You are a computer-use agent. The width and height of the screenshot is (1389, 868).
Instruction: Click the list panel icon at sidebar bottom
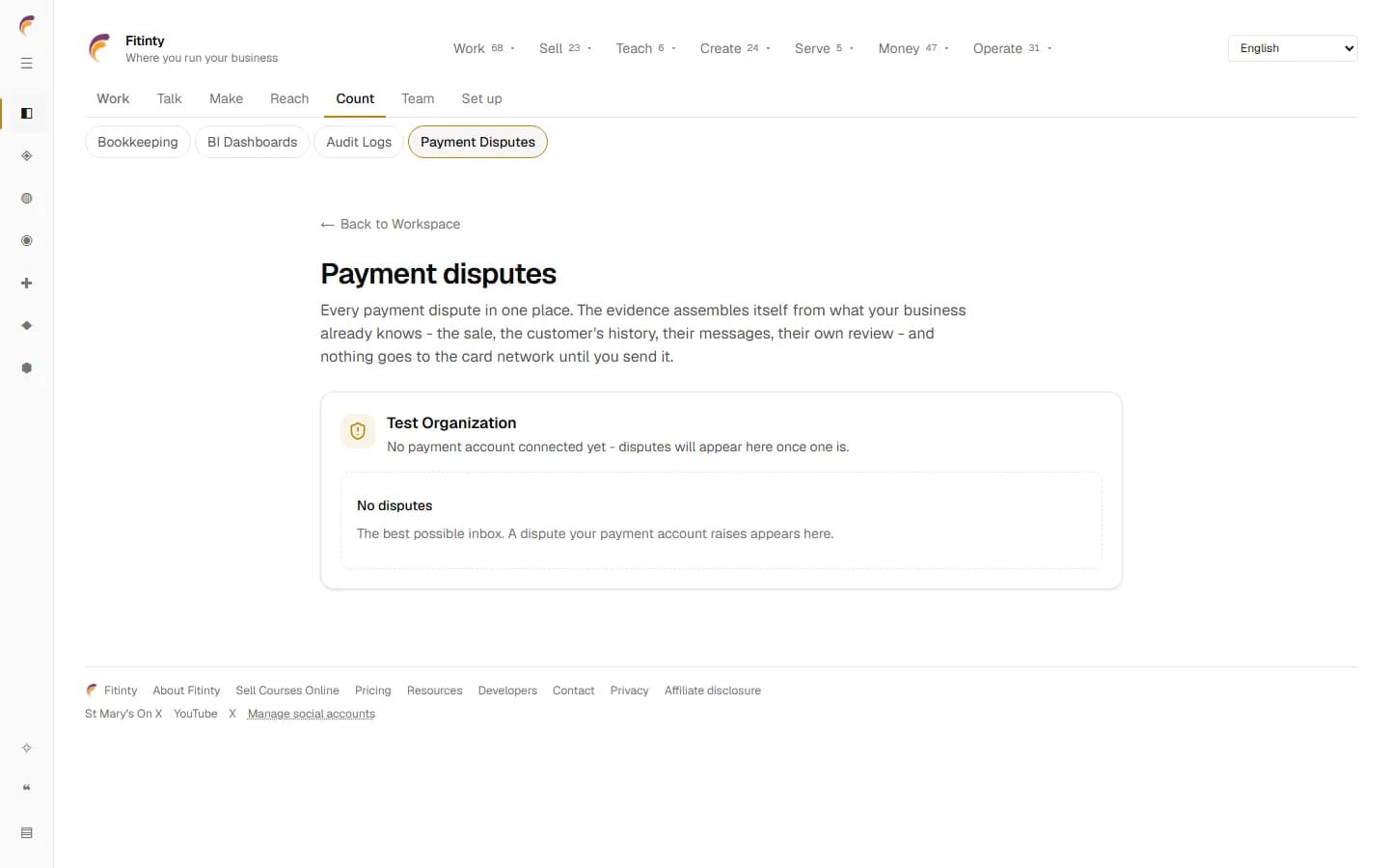pyautogui.click(x=27, y=833)
